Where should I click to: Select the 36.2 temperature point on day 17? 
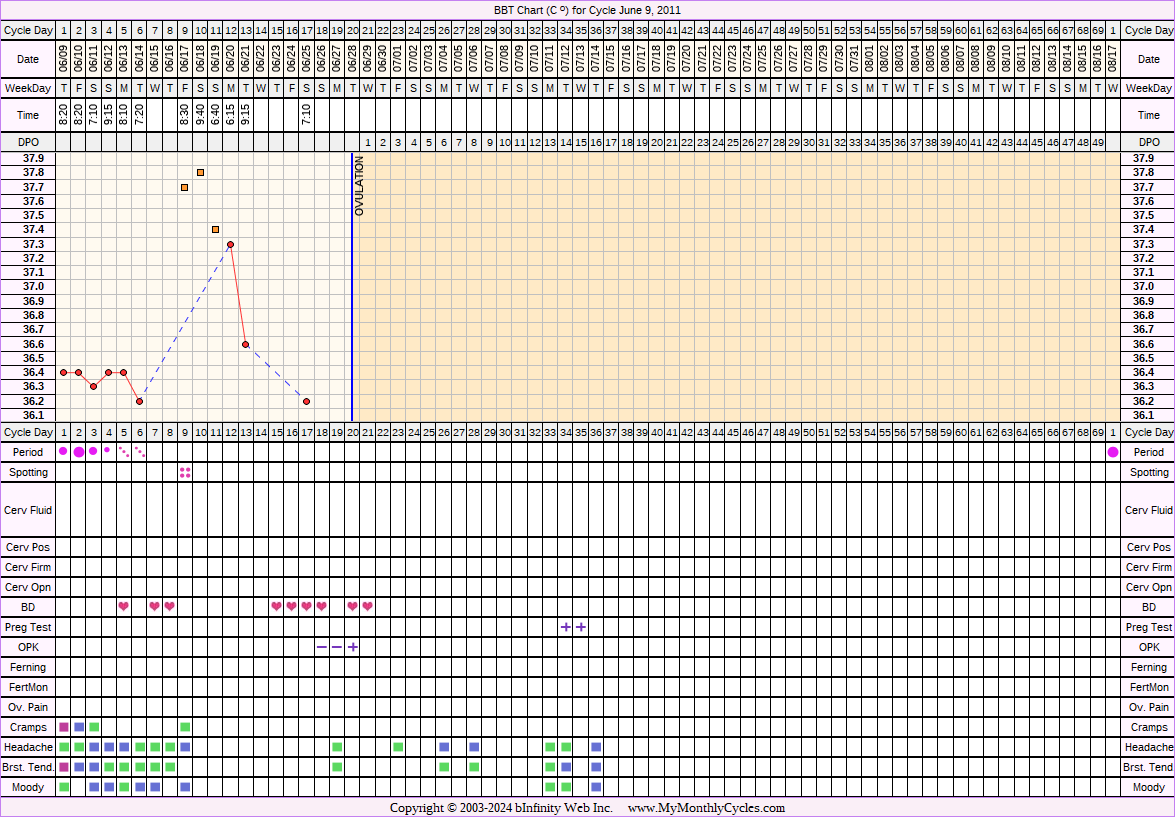coord(306,401)
